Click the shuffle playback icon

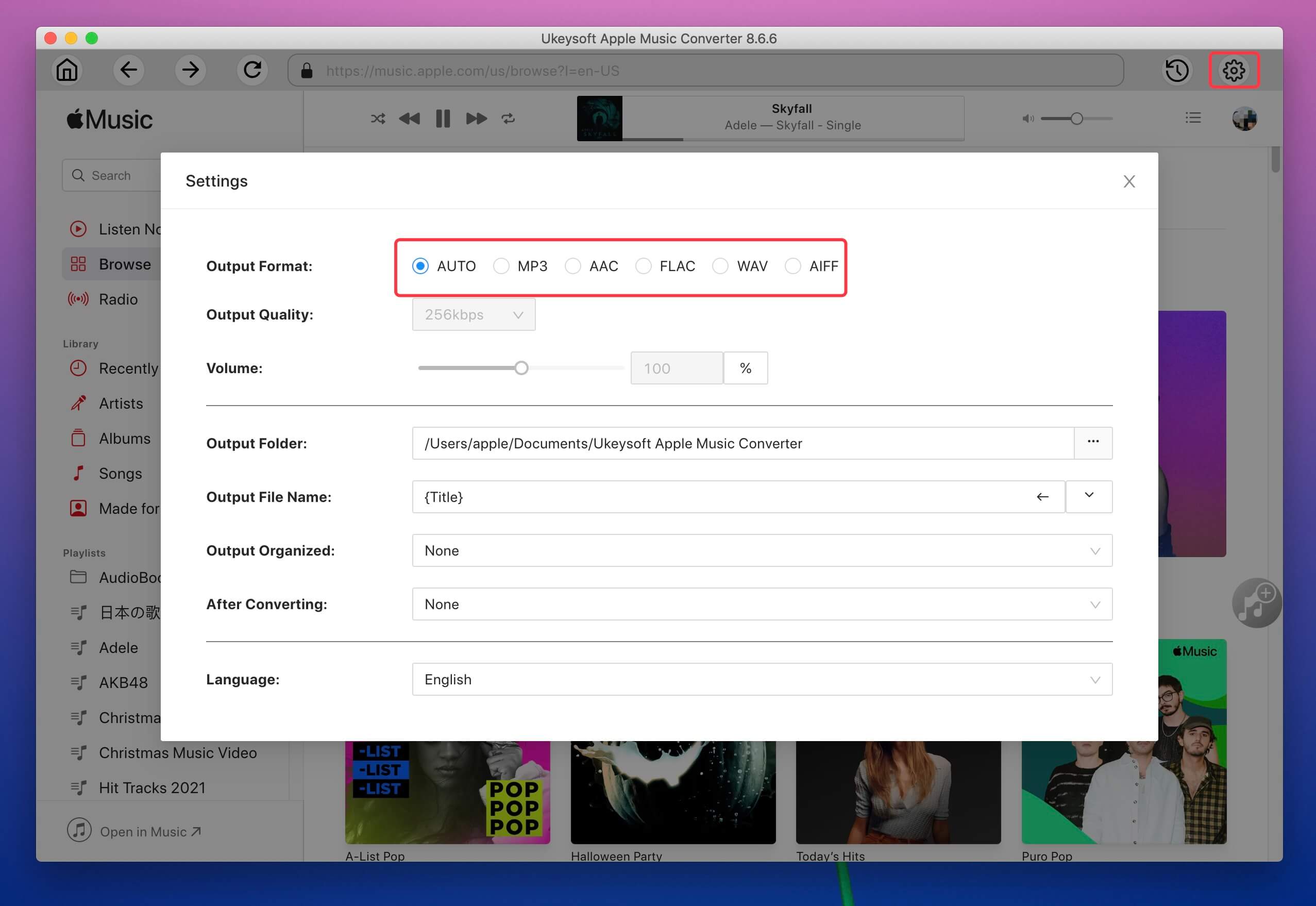378,119
